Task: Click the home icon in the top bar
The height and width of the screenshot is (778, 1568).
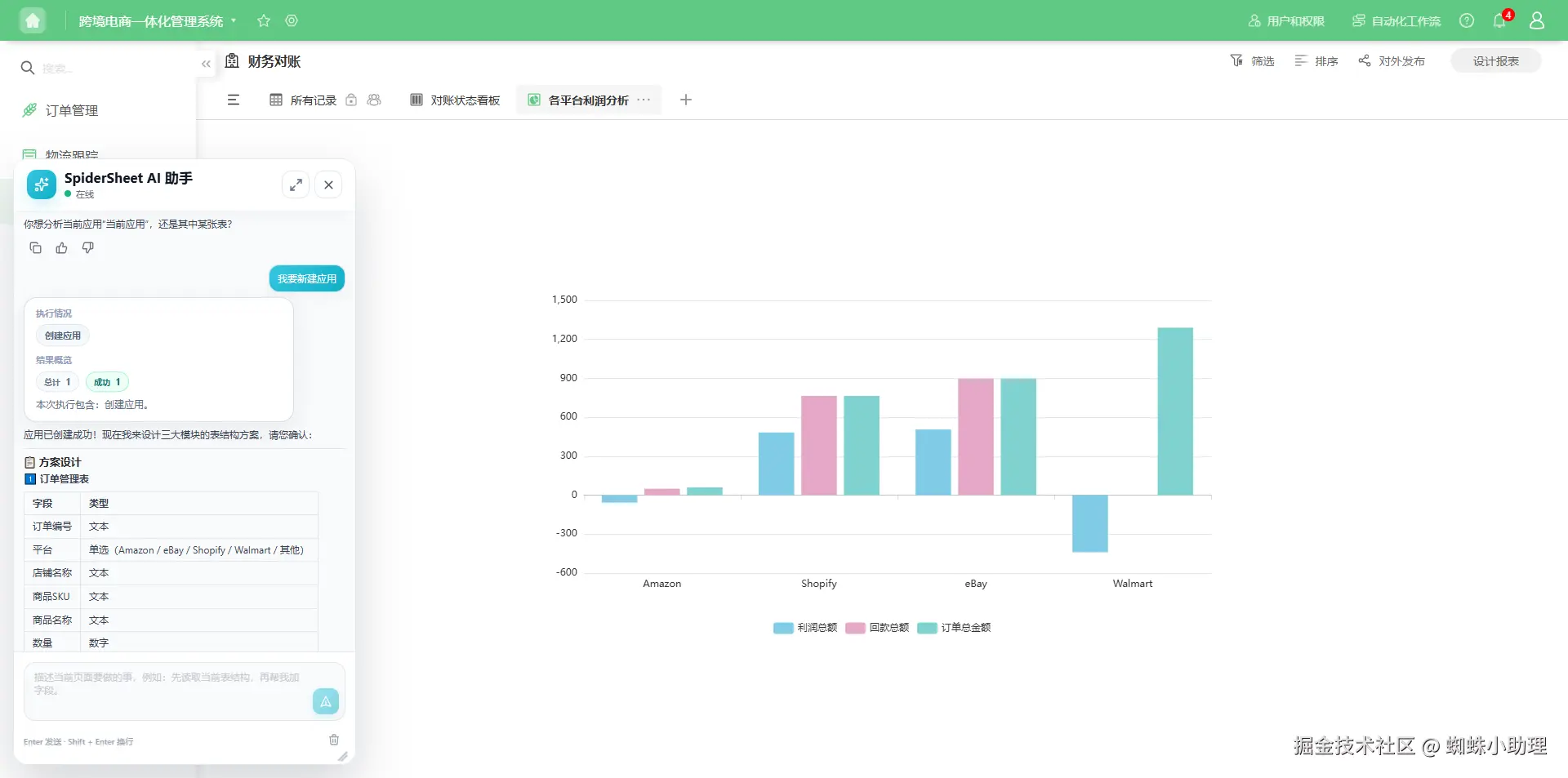Action: coord(33,20)
